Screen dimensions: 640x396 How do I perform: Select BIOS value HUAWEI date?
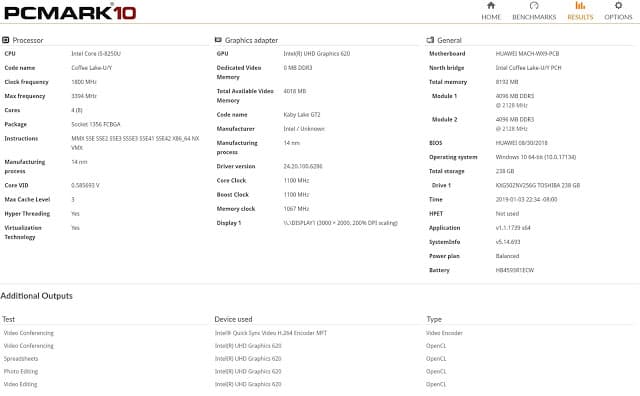[521, 143]
